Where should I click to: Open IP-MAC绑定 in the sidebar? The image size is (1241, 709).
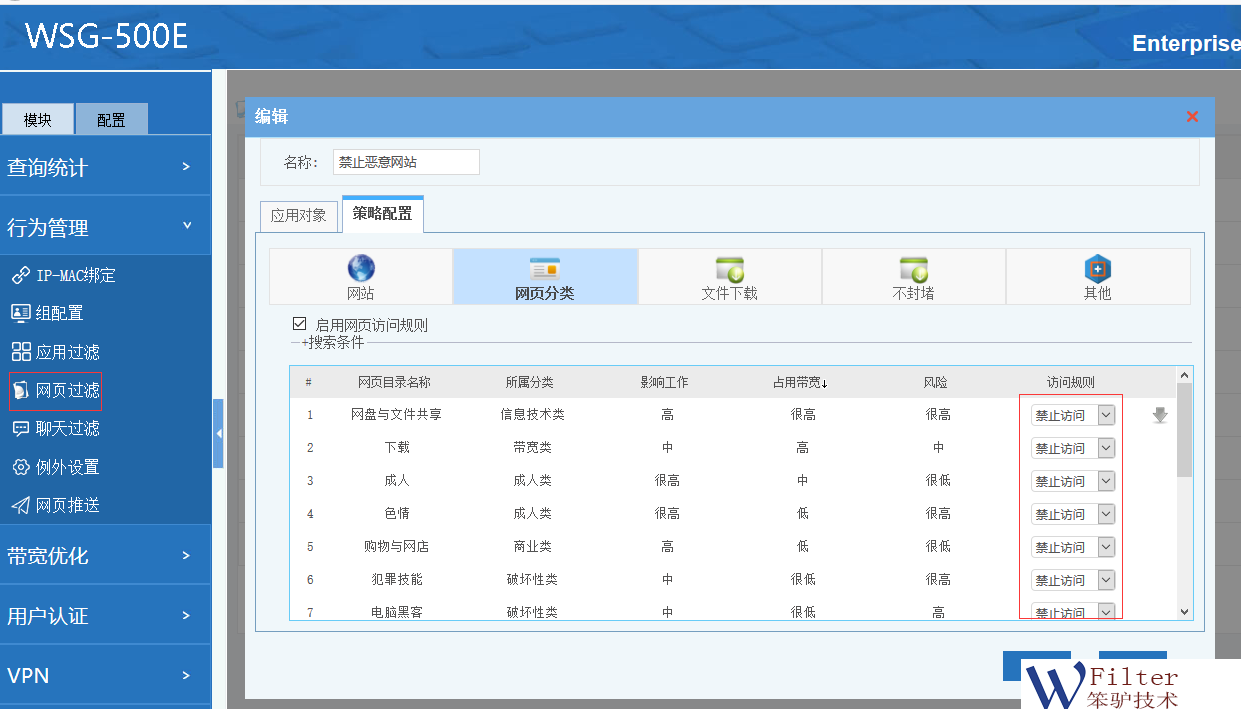coord(64,275)
